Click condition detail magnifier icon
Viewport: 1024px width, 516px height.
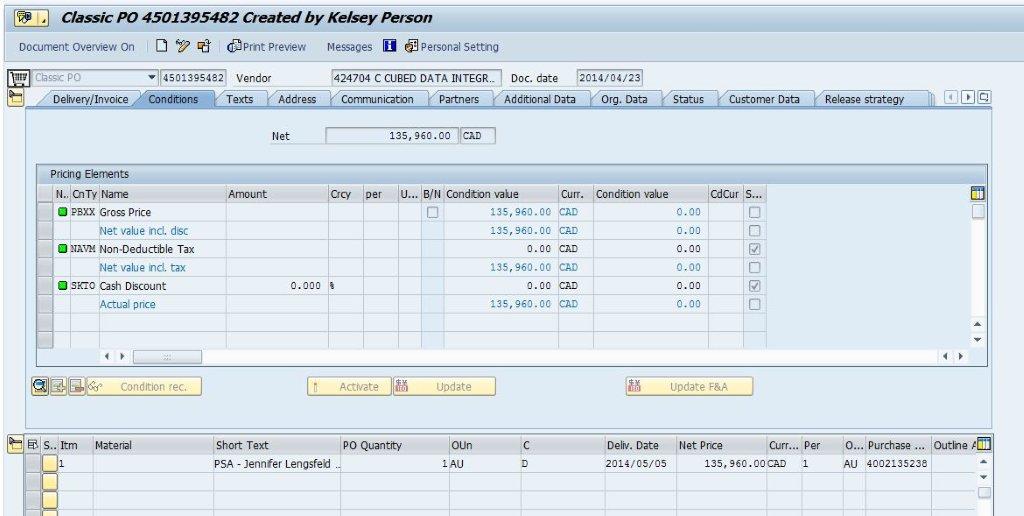click(40, 387)
